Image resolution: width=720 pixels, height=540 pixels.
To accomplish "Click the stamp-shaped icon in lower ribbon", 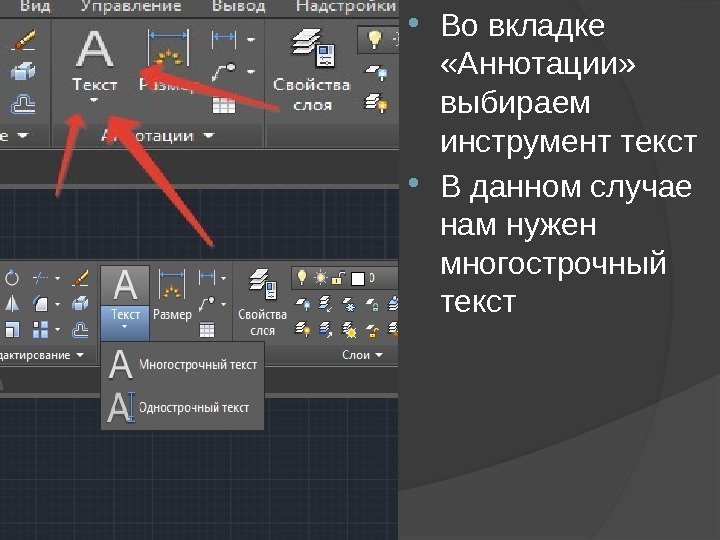I will [80, 329].
